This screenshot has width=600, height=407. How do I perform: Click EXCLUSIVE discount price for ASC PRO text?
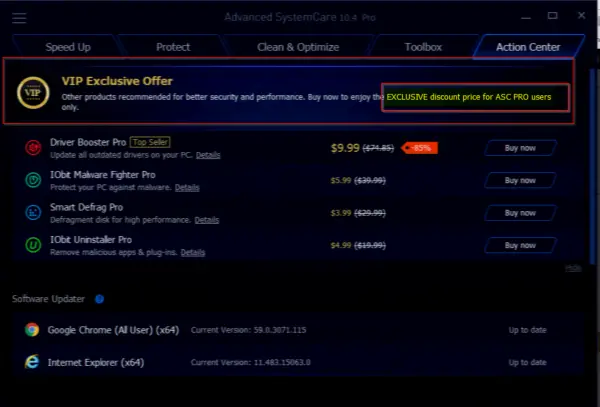point(469,97)
